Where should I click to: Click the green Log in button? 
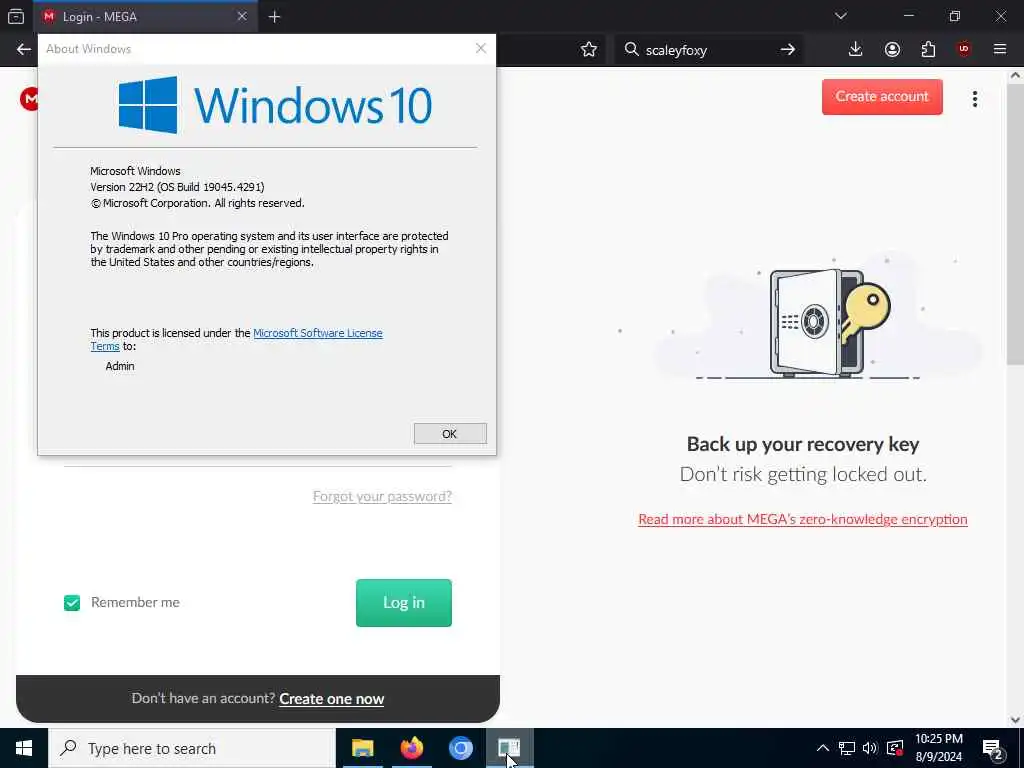click(404, 603)
